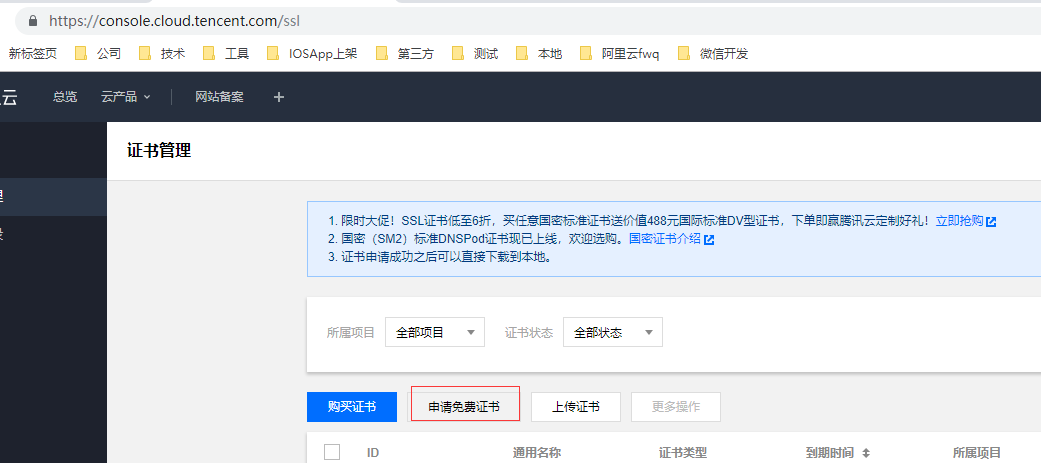Follow the 立即抢购 link

pyautogui.click(x=959, y=221)
